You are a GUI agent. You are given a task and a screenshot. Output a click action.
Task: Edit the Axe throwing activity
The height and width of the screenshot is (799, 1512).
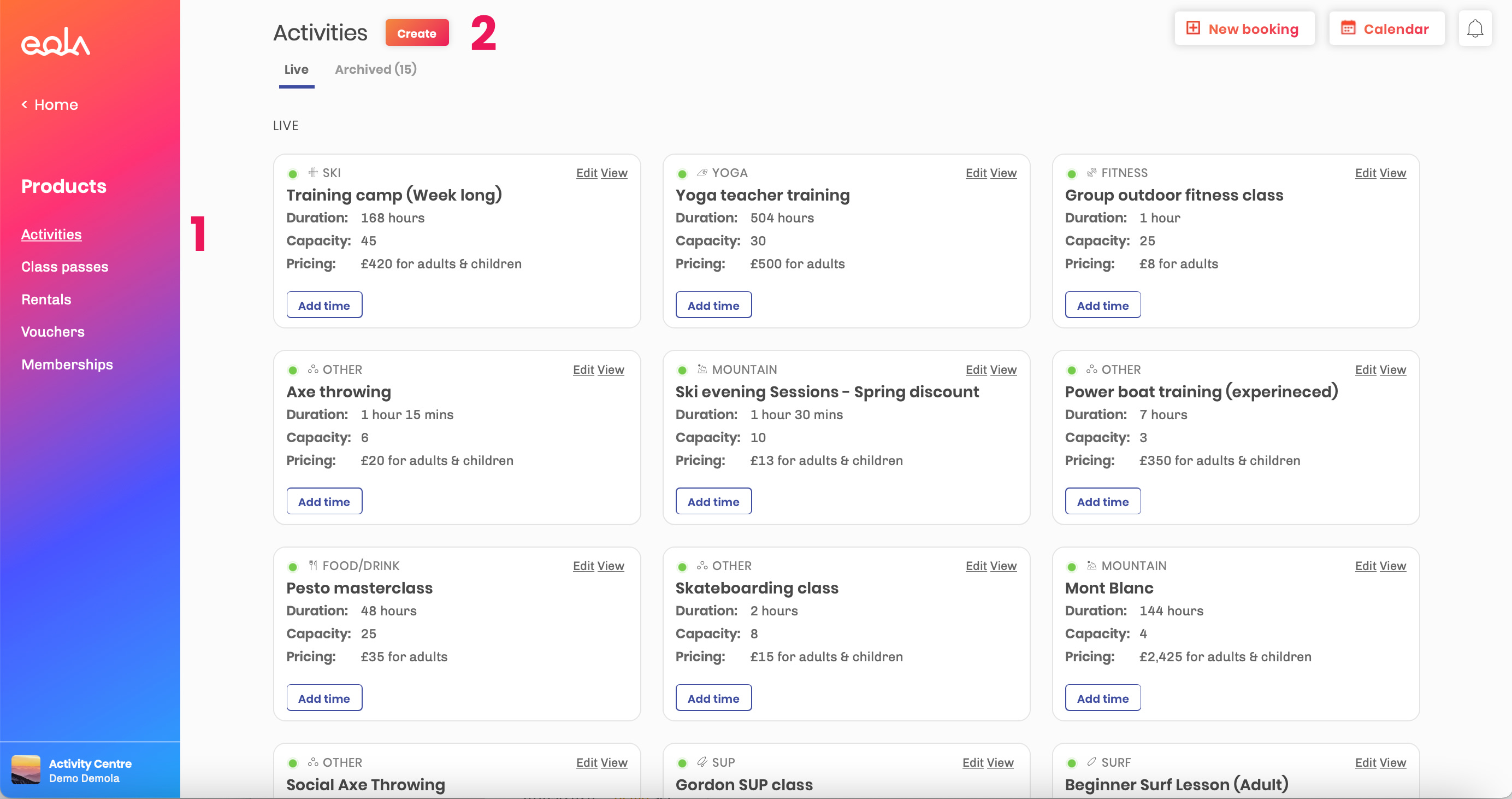(x=583, y=369)
